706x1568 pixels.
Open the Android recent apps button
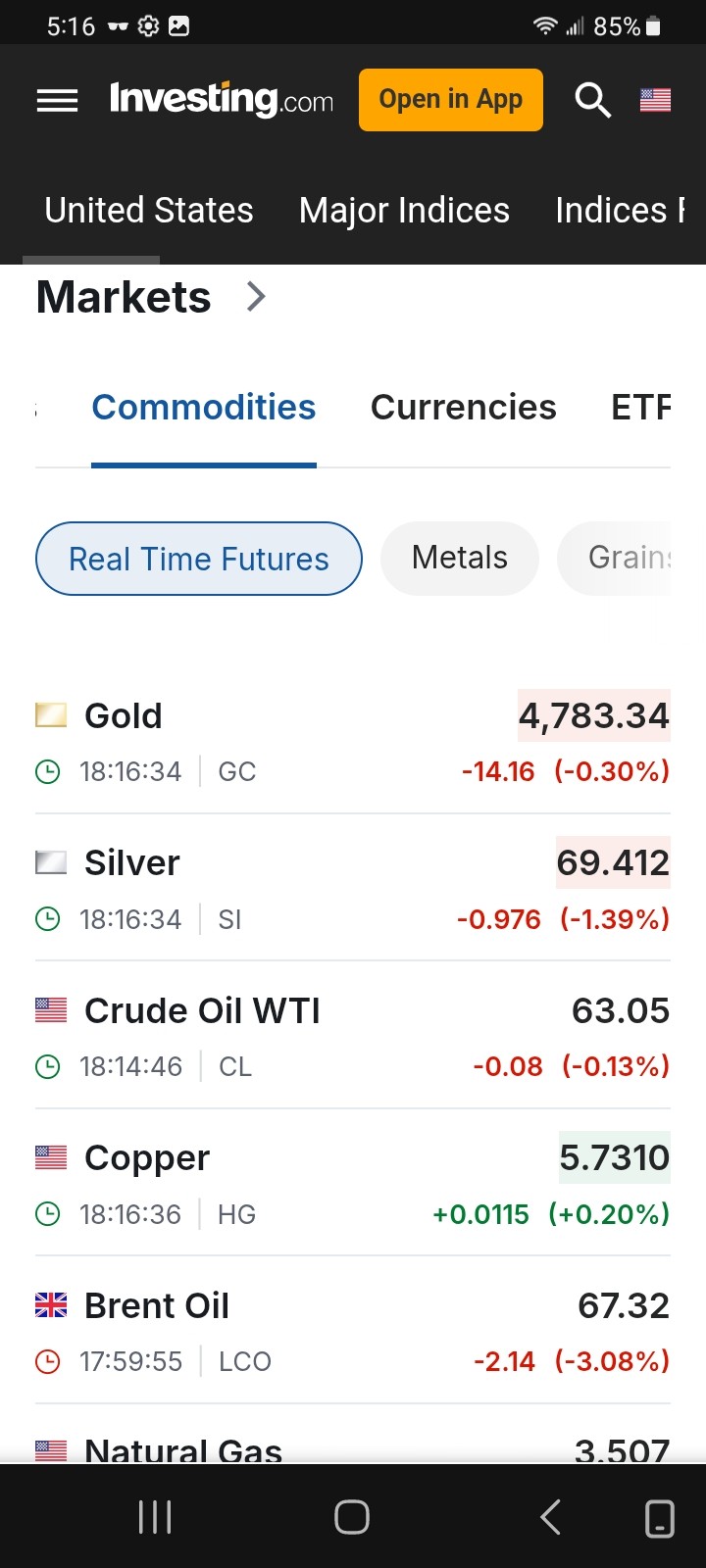pos(155,1517)
